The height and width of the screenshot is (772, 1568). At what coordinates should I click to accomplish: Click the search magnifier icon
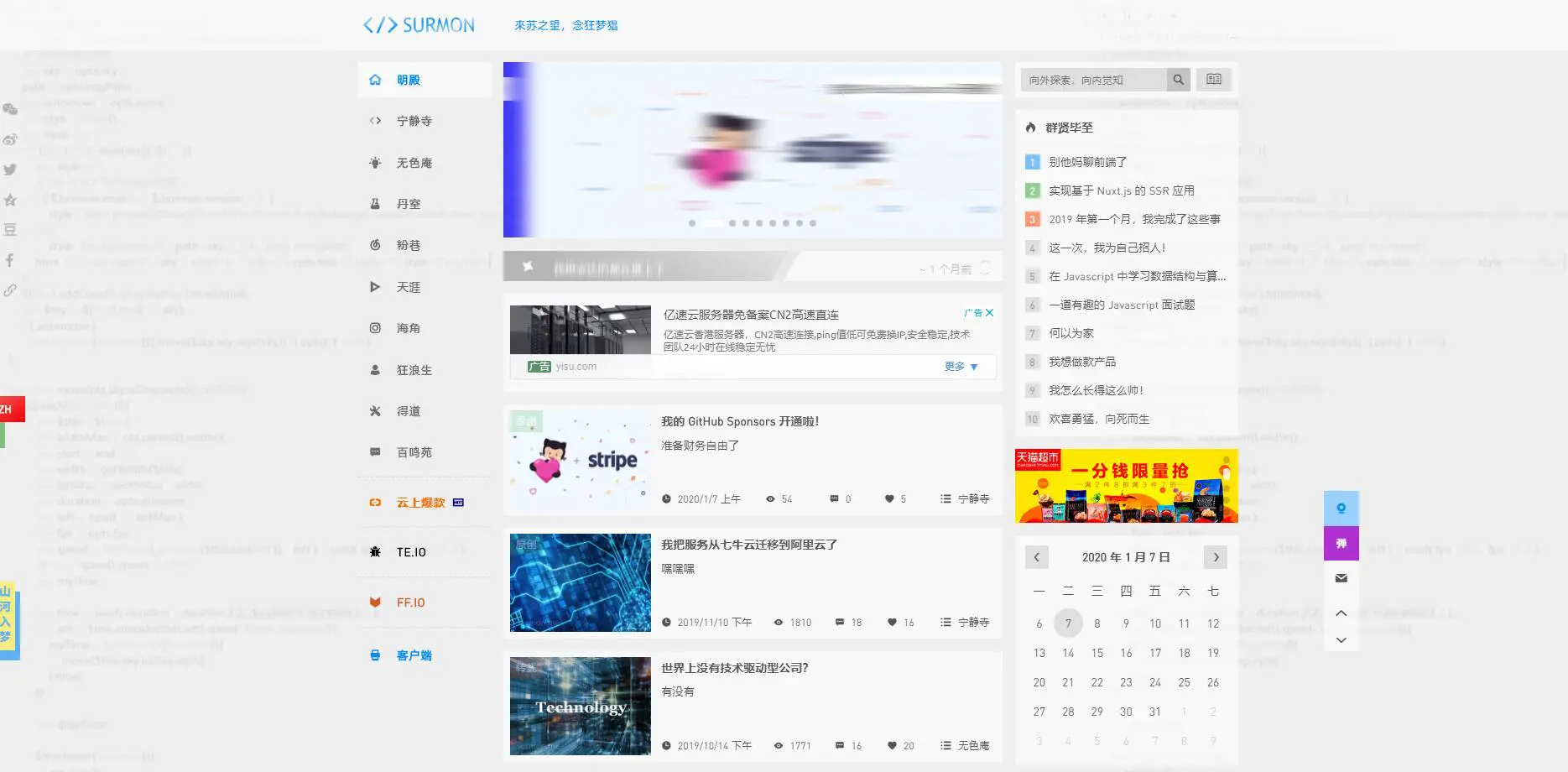coord(1178,79)
